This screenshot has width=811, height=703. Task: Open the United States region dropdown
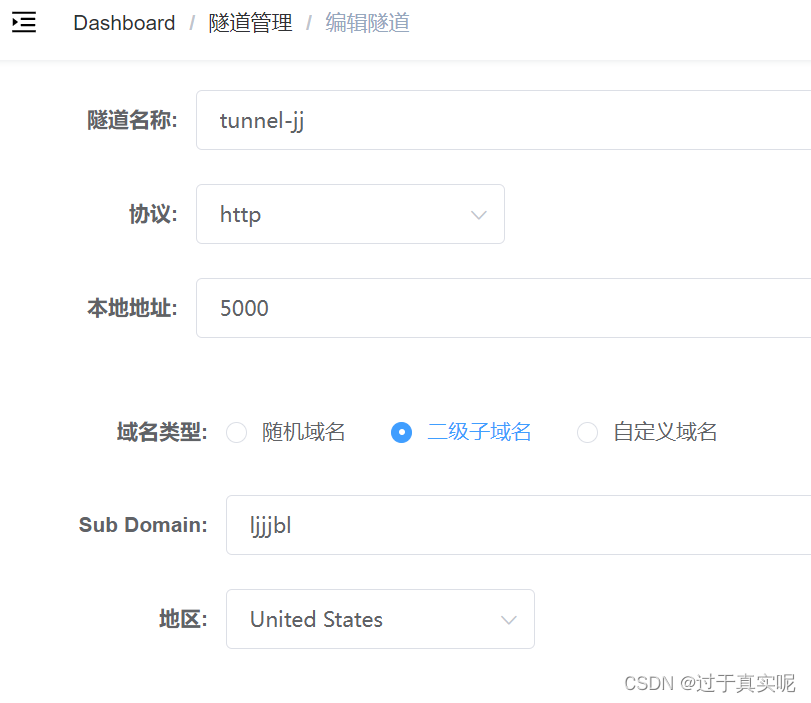380,619
